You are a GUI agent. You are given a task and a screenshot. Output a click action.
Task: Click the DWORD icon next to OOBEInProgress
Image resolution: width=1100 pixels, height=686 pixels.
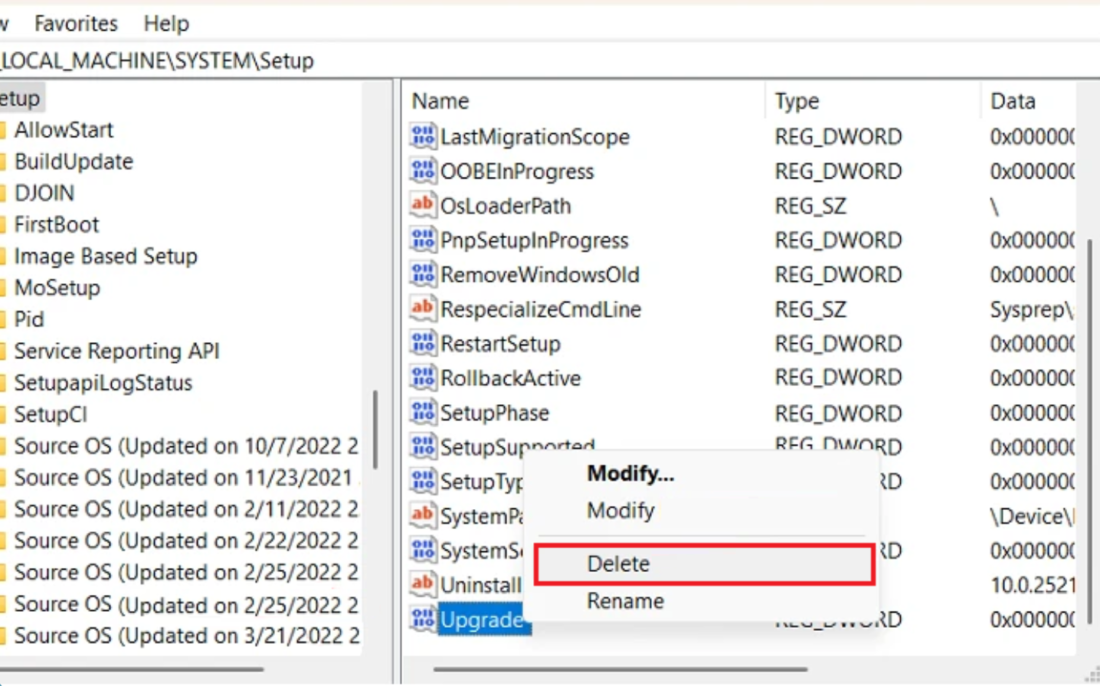[421, 171]
